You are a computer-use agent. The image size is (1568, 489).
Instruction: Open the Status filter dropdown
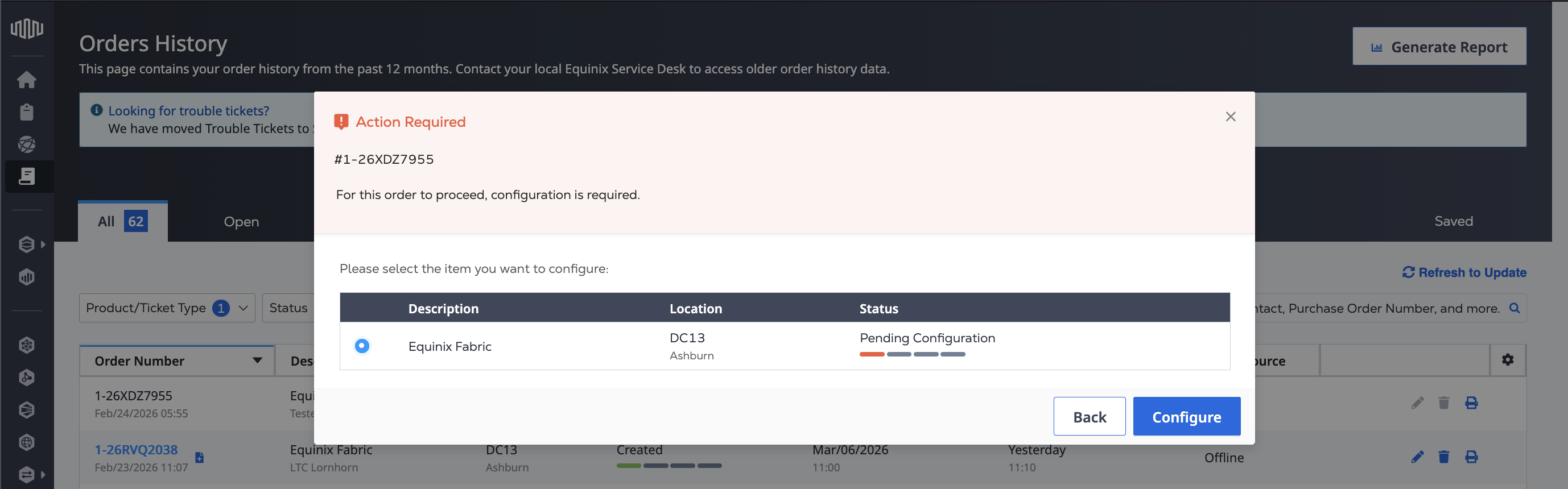tap(288, 308)
